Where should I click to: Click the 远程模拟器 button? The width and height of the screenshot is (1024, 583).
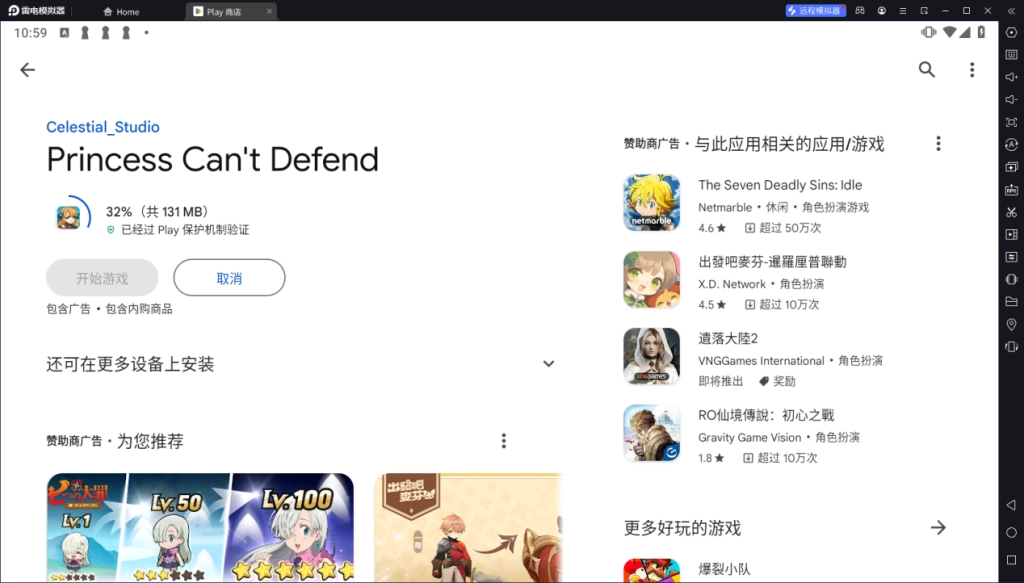pos(816,10)
